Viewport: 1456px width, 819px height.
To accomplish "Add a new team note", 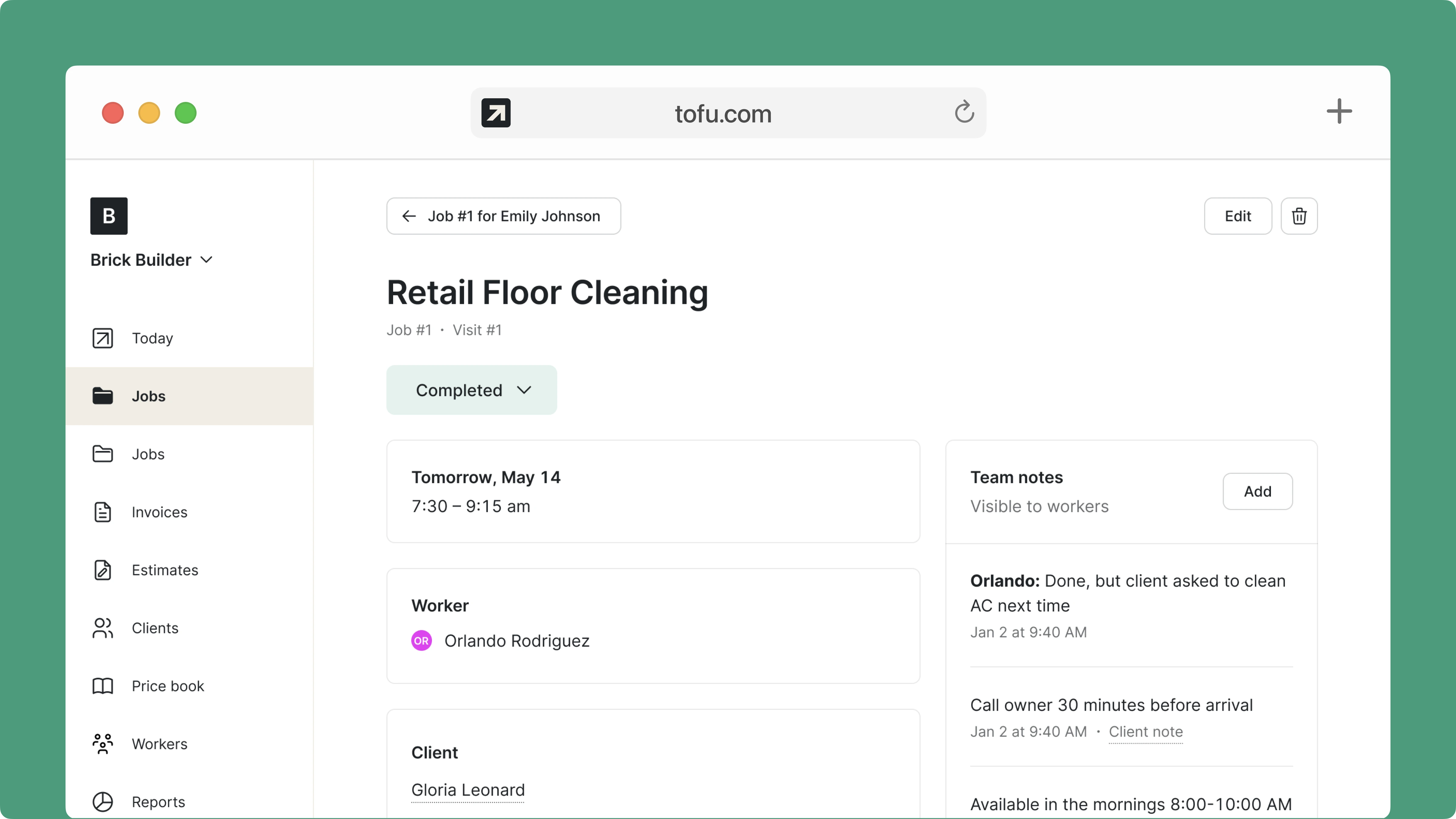I will [1258, 491].
